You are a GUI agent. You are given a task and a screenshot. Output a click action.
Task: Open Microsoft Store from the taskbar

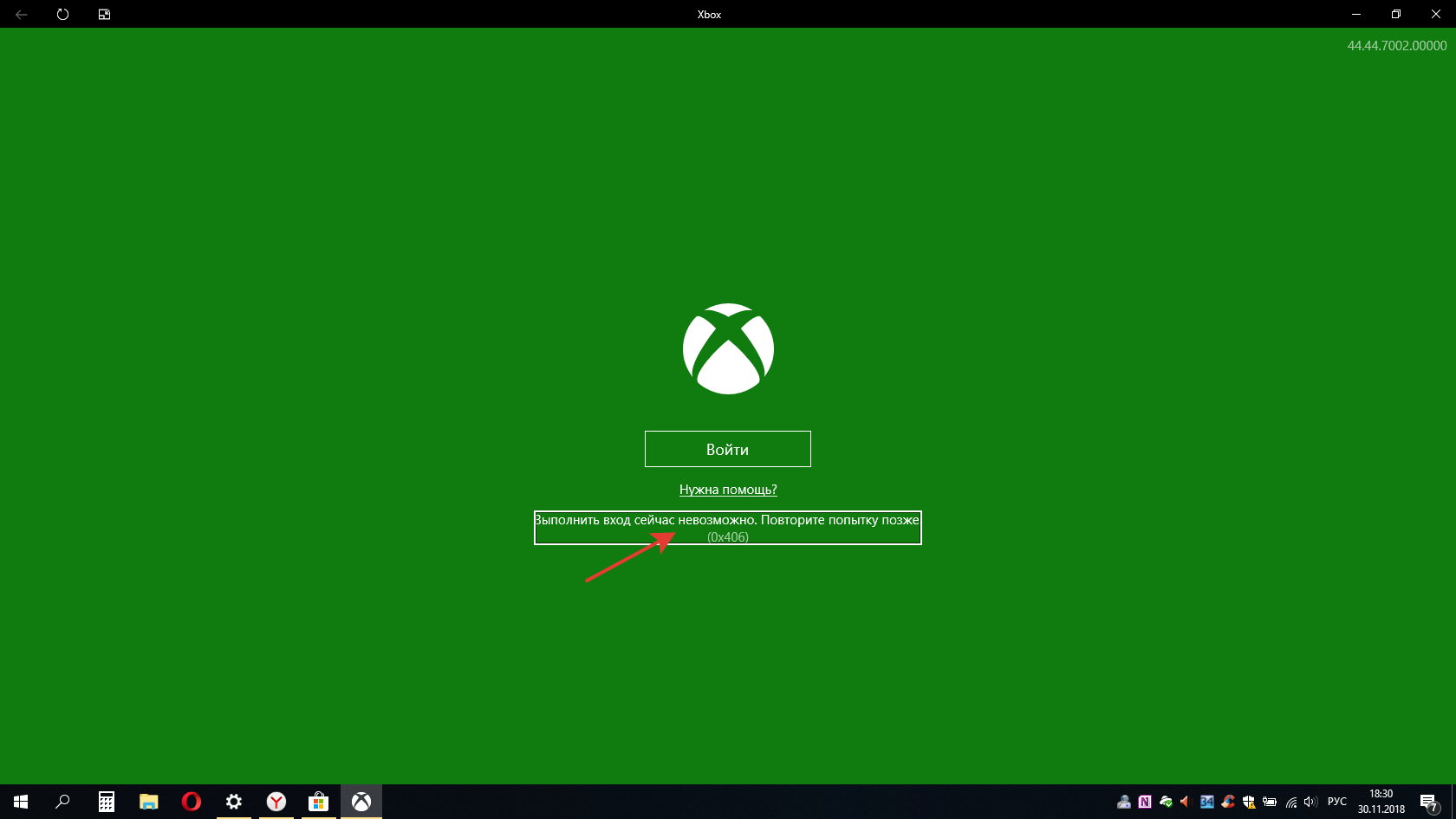tap(319, 802)
